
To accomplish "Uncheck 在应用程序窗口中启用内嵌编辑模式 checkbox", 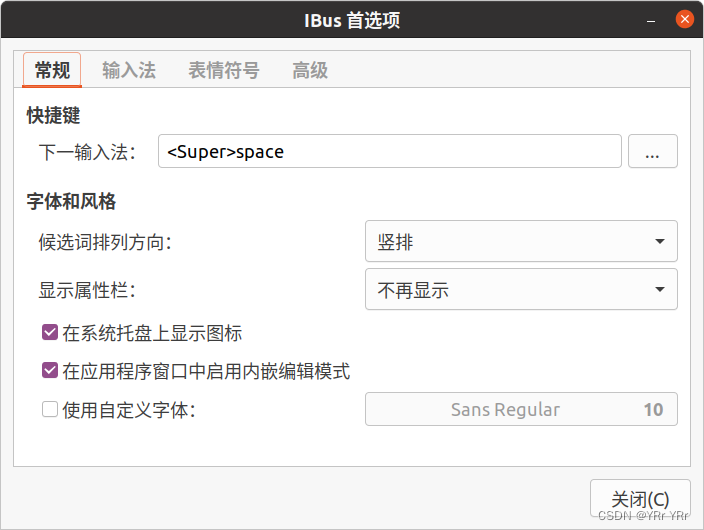I will pyautogui.click(x=50, y=371).
